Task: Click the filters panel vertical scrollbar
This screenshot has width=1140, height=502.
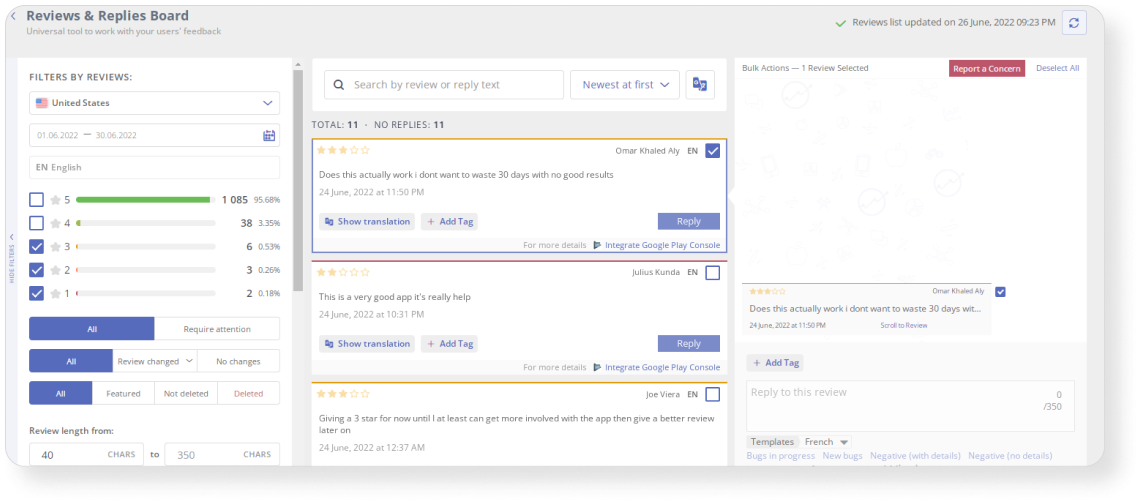Action: coord(297,180)
